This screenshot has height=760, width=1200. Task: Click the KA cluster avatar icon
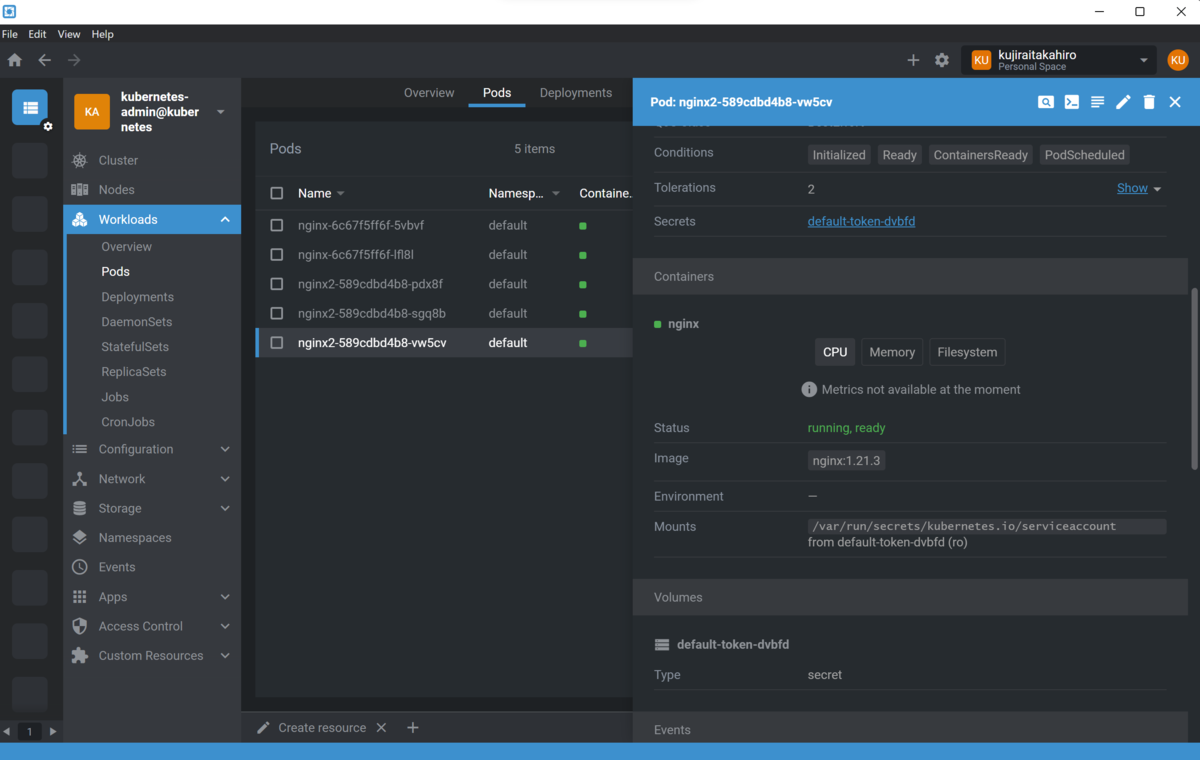(x=92, y=112)
